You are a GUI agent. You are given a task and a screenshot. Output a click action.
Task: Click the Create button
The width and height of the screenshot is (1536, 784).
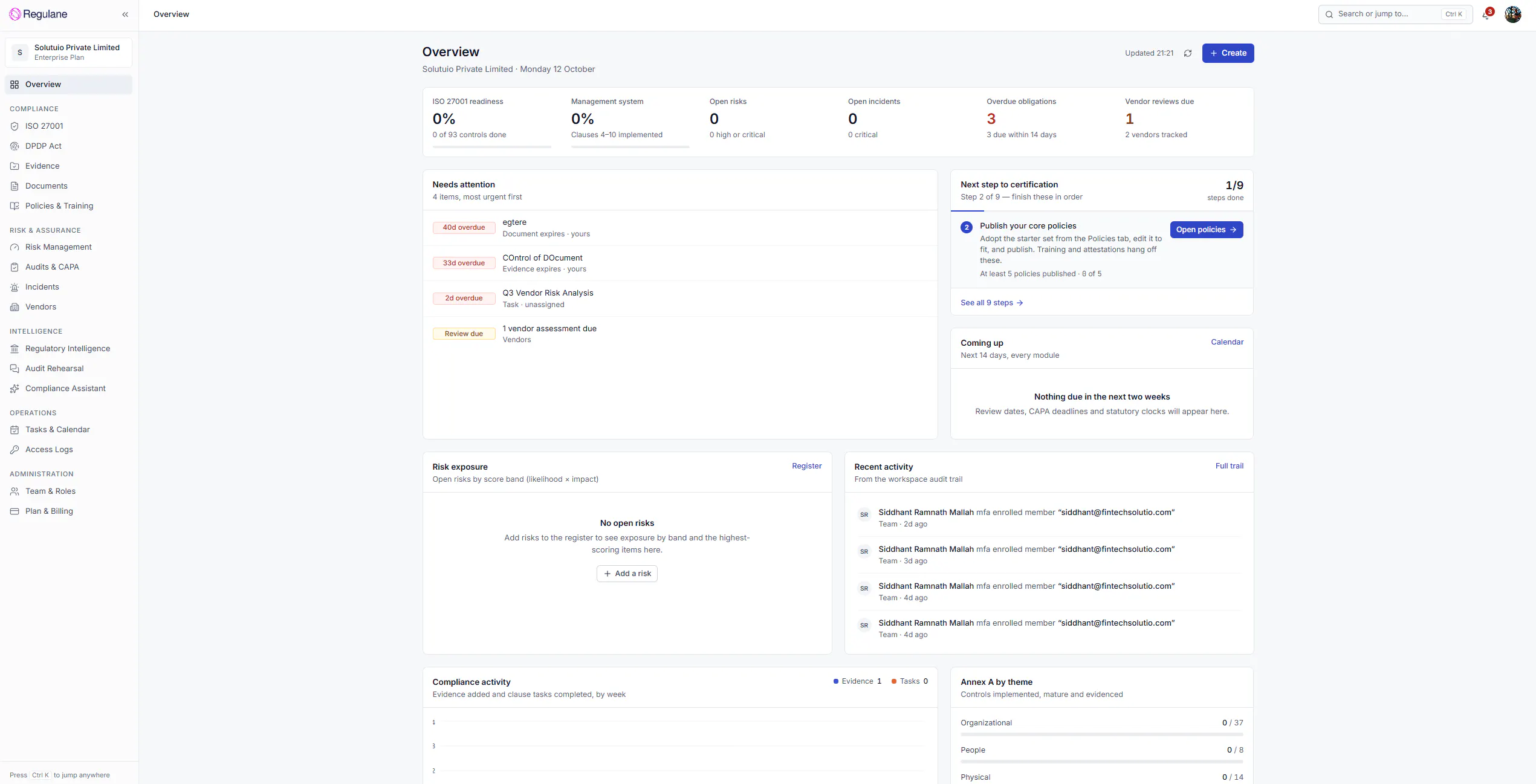coord(1228,53)
